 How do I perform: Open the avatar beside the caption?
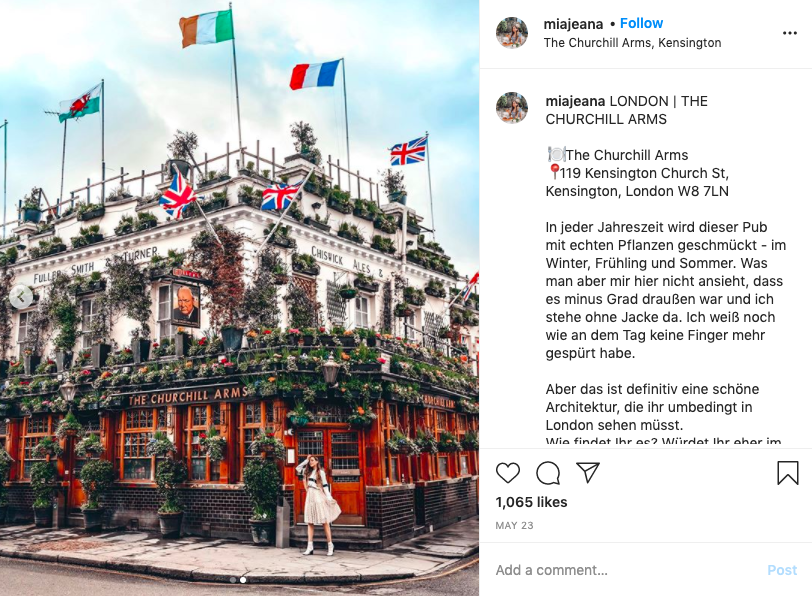(512, 108)
